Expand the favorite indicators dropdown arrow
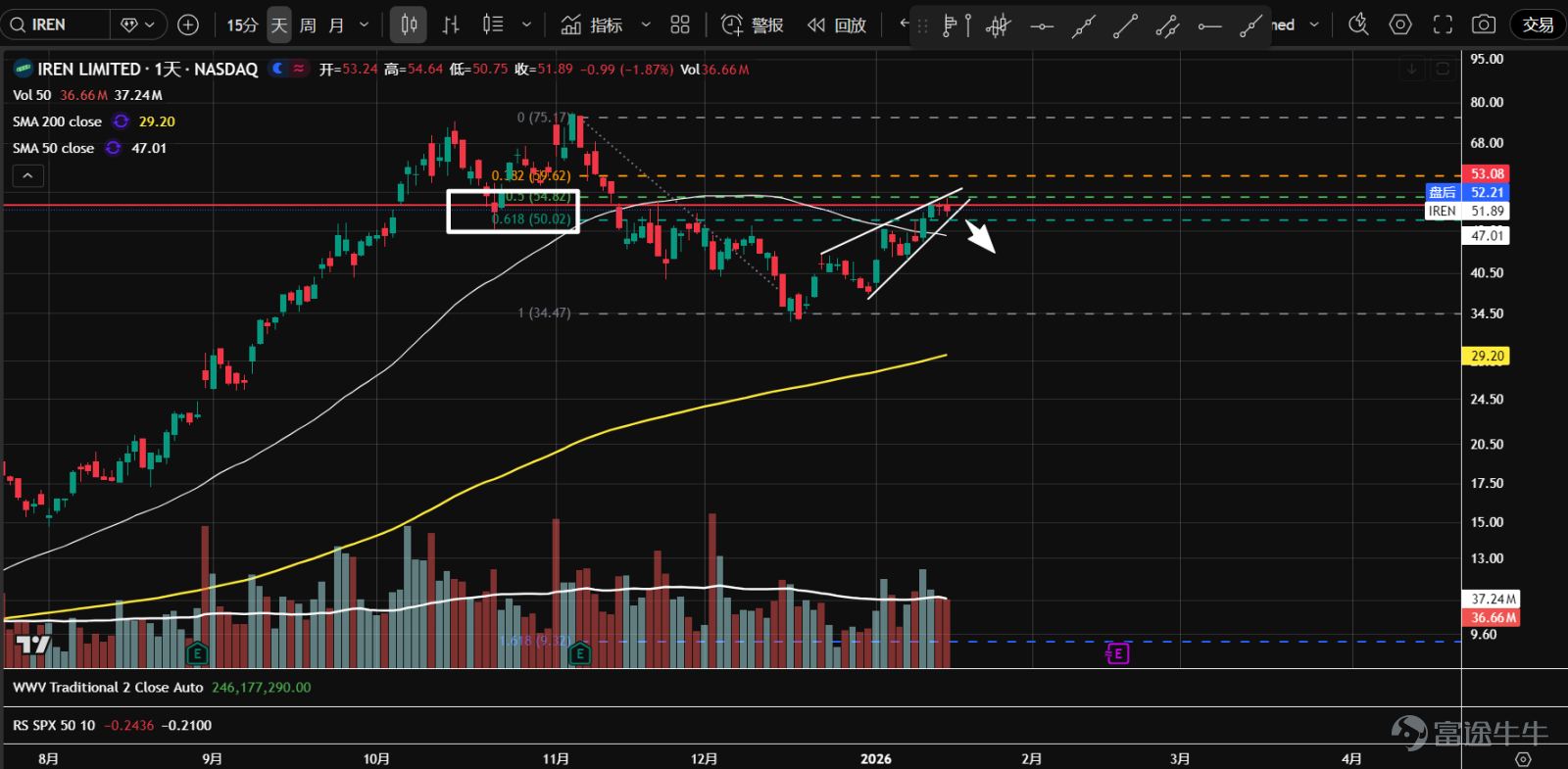Image resolution: width=1568 pixels, height=769 pixels. (x=646, y=24)
